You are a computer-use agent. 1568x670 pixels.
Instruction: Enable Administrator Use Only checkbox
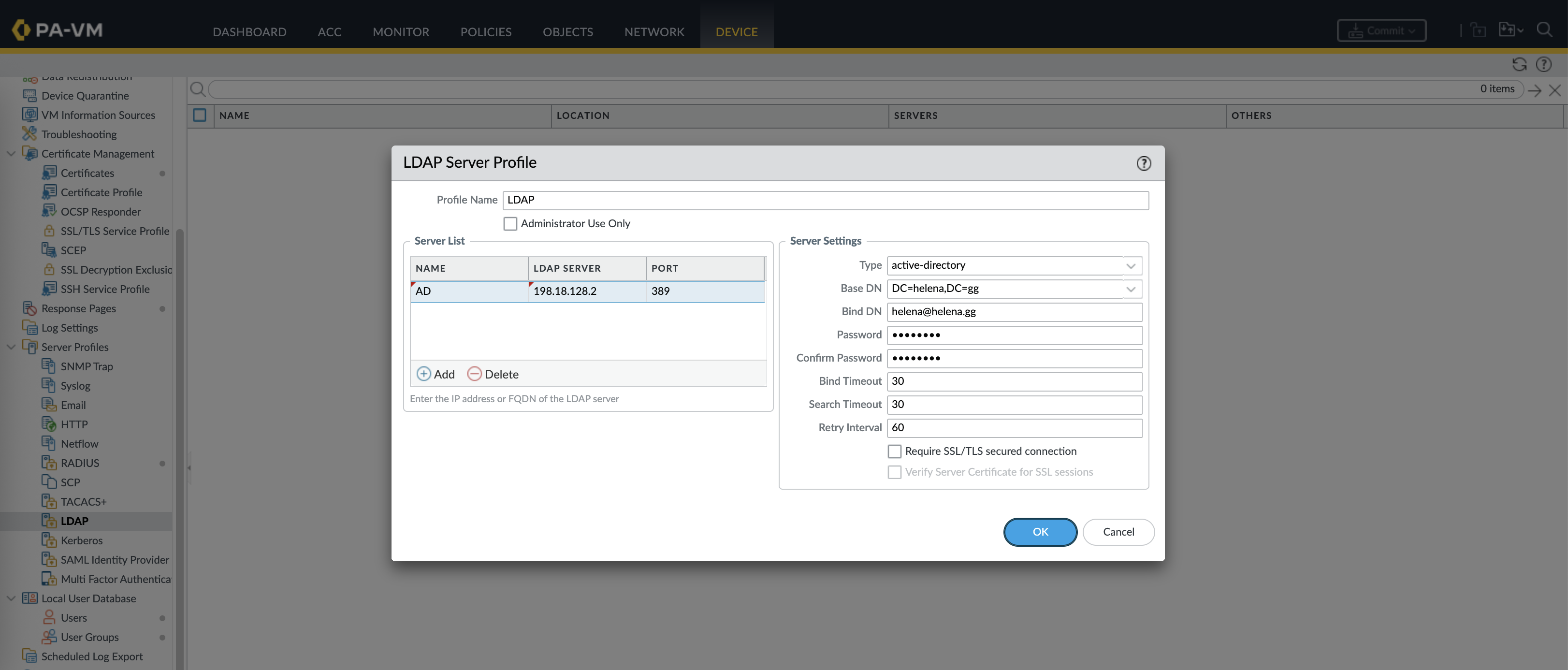[510, 223]
